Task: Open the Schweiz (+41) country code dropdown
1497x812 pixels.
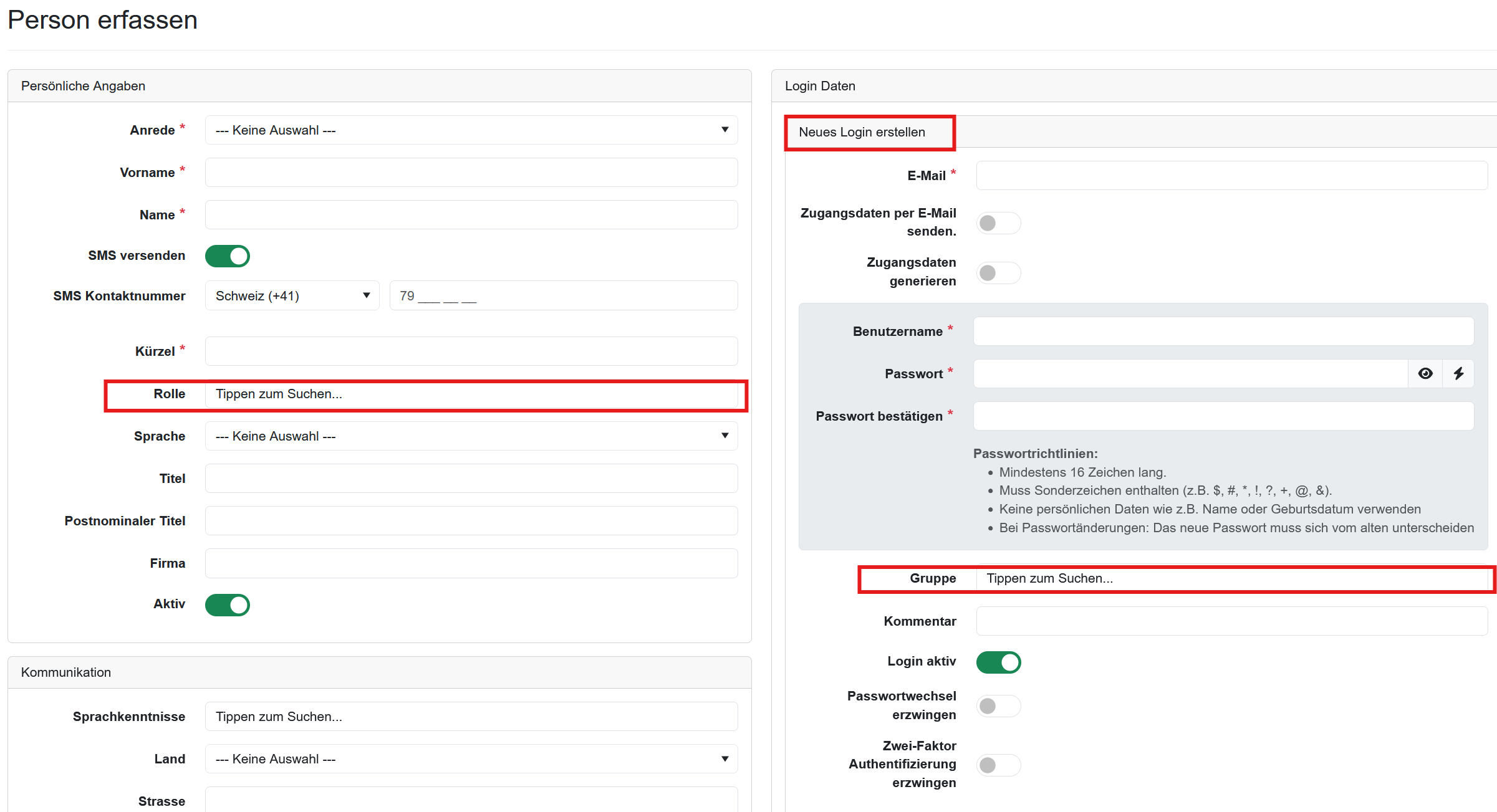Action: 292,296
